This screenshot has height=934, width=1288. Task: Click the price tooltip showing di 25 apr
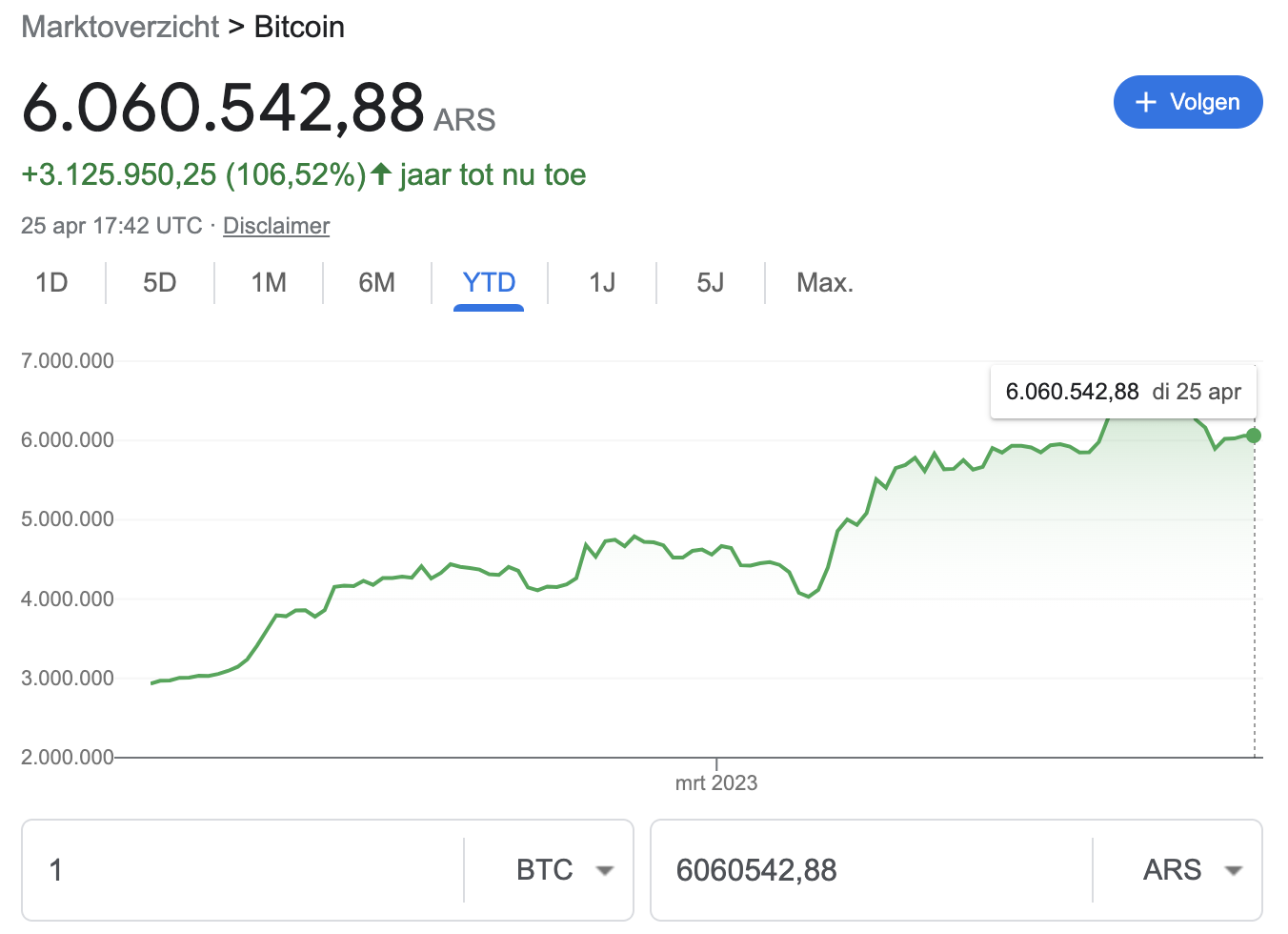1122,391
